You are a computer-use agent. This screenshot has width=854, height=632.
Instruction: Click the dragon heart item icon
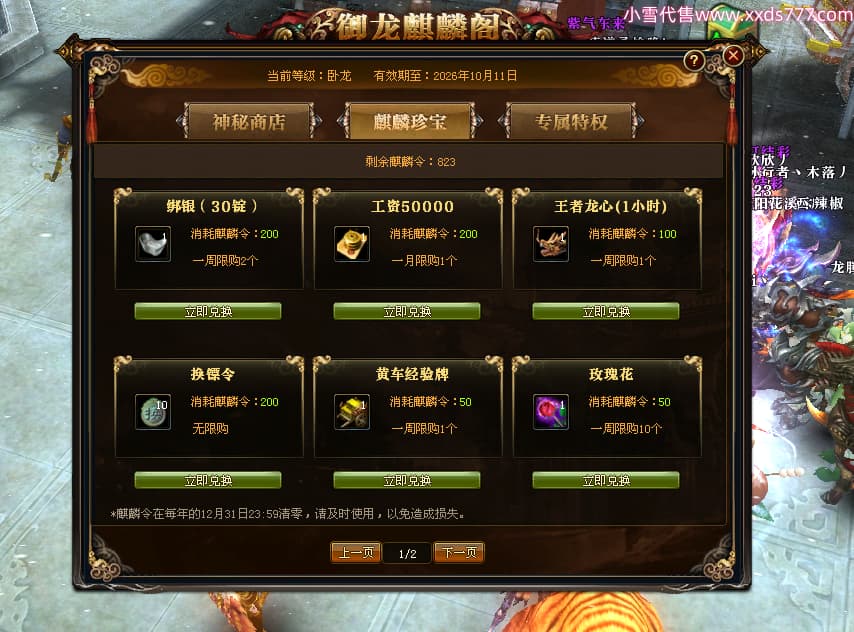point(551,244)
